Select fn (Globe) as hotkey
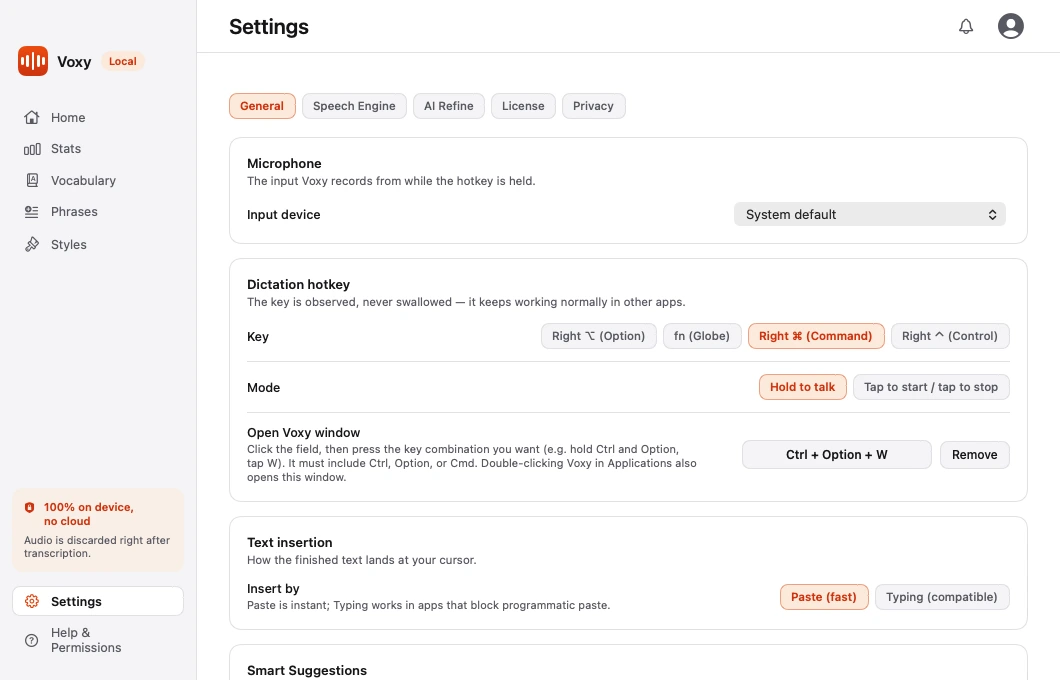Viewport: 1060px width, 680px height. click(x=702, y=336)
